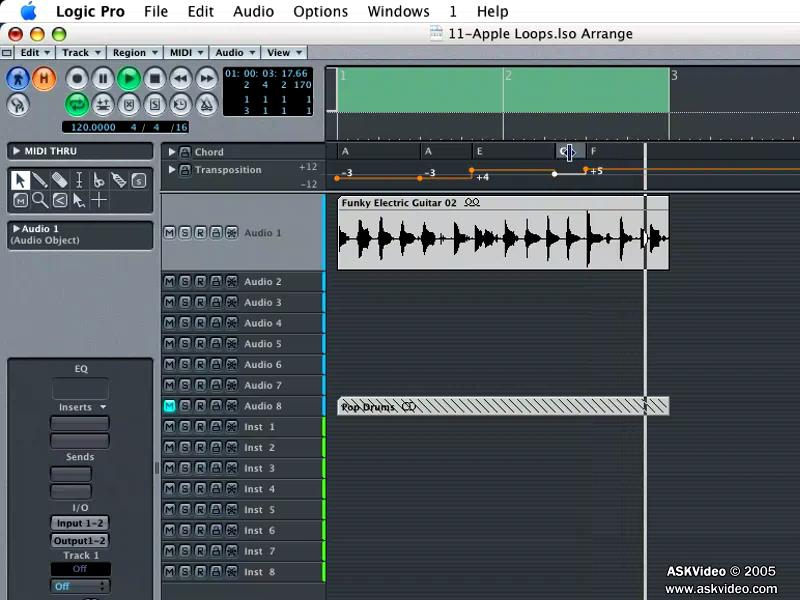
Task: Expand the MIDI THRU parameter box
Action: [x=16, y=151]
